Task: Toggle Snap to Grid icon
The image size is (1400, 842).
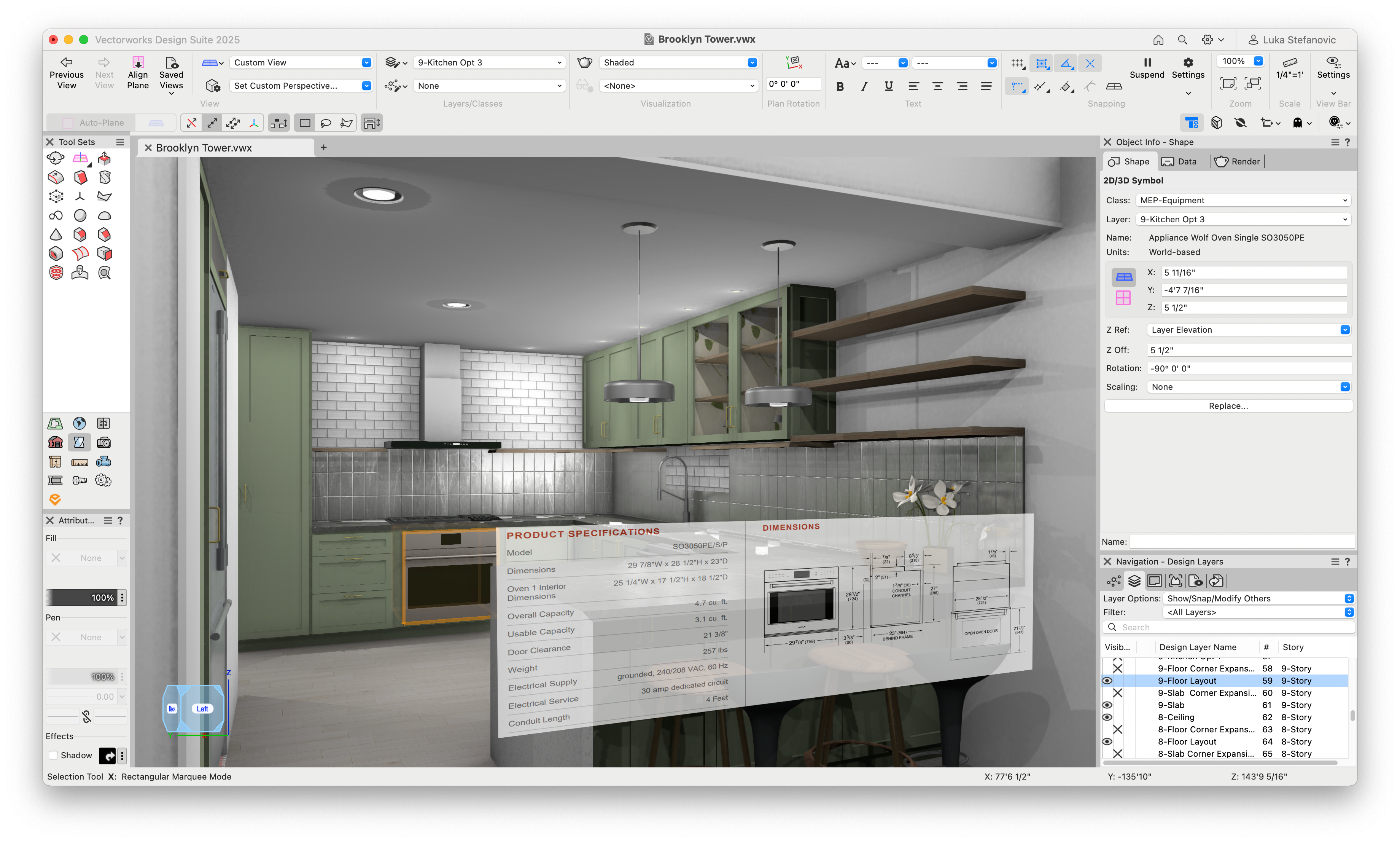Action: pos(1017,63)
